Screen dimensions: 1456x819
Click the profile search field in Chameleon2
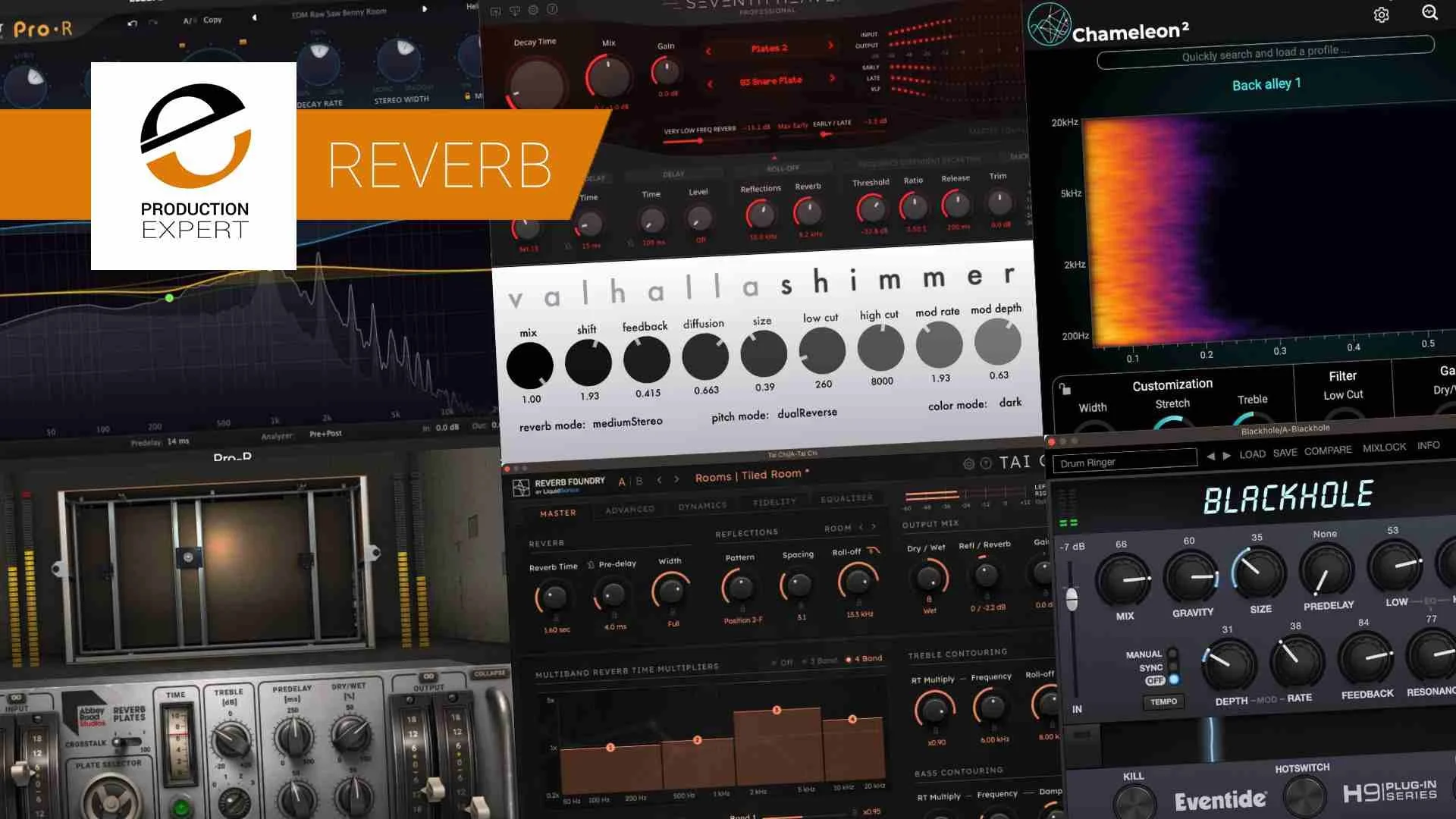click(1265, 54)
